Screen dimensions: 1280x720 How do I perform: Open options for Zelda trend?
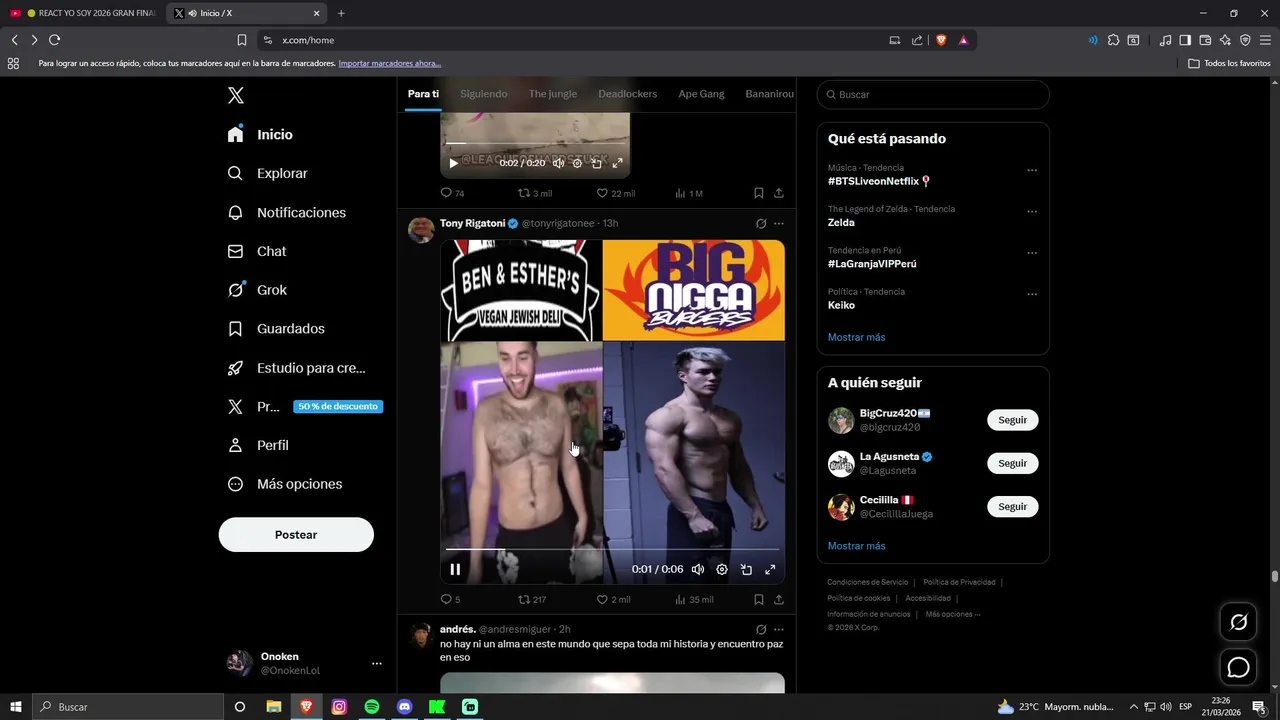tap(1032, 212)
